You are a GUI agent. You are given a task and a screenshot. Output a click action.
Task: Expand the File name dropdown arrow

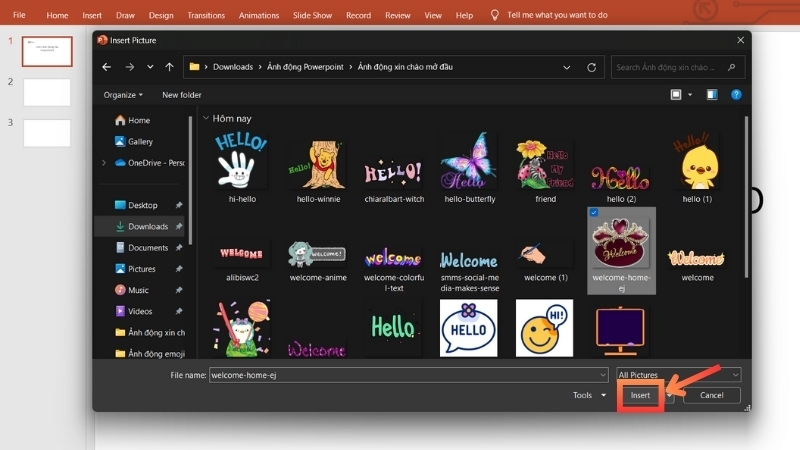[603, 375]
